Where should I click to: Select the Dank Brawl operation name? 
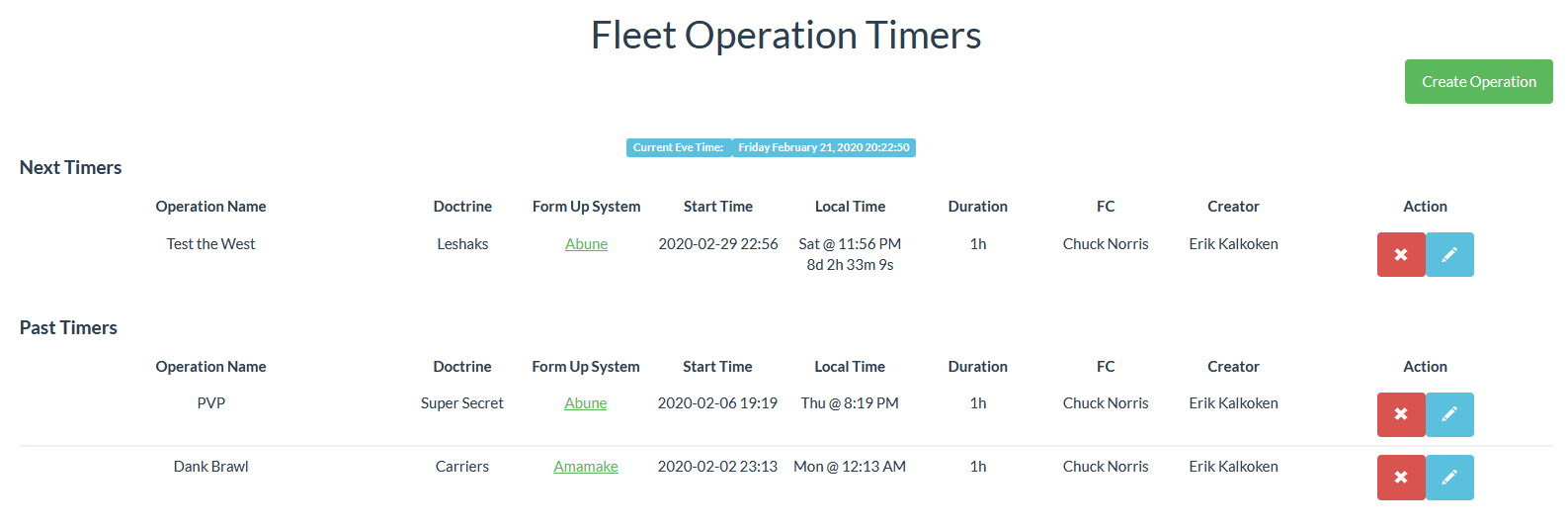(210, 467)
